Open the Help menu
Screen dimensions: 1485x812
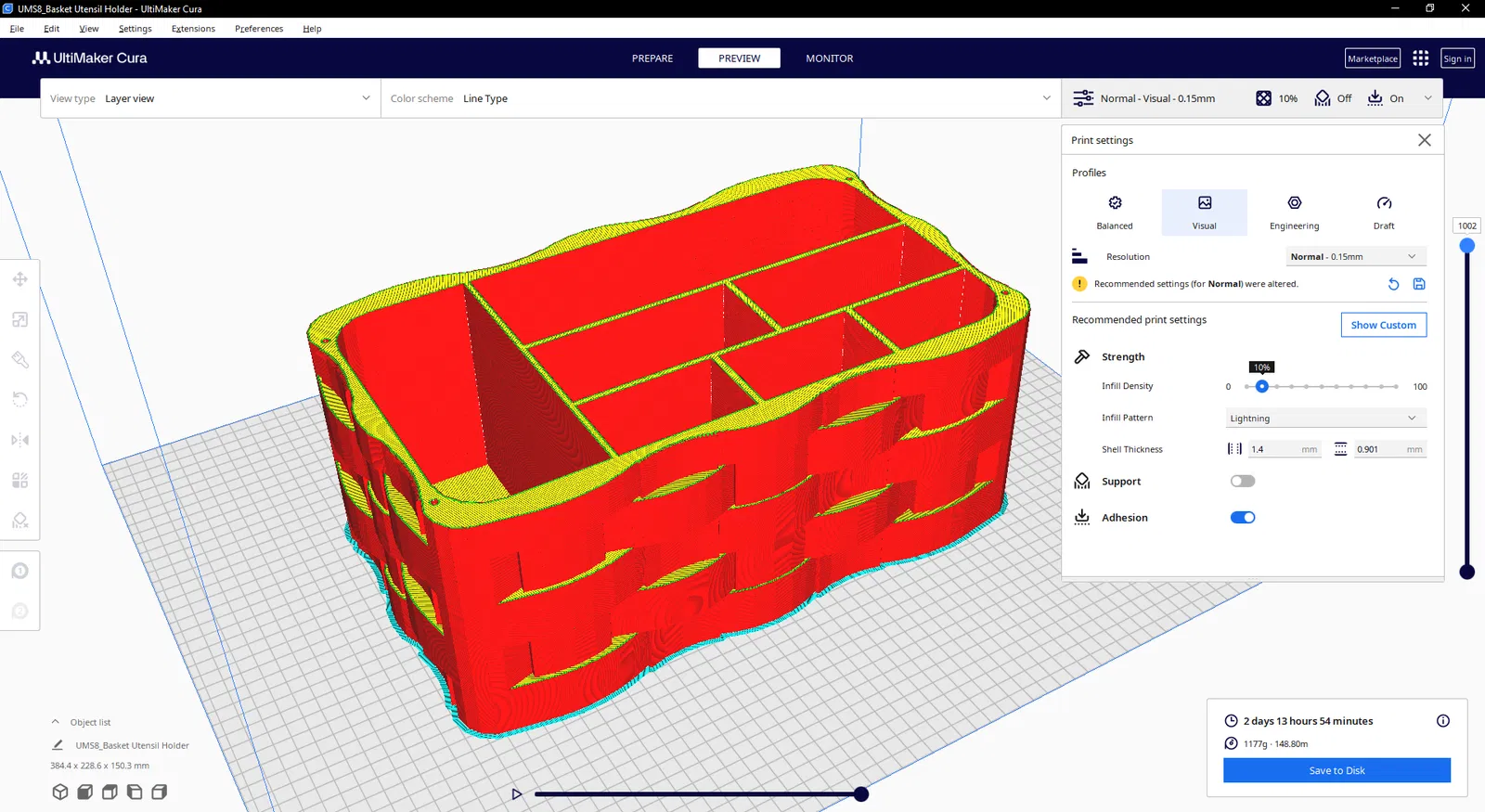pyautogui.click(x=312, y=29)
